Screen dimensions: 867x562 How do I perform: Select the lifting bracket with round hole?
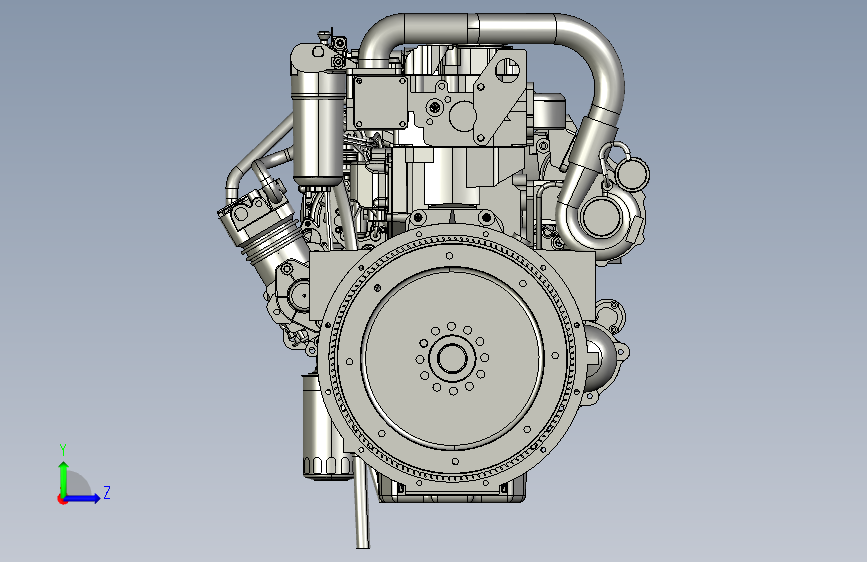(x=500, y=97)
